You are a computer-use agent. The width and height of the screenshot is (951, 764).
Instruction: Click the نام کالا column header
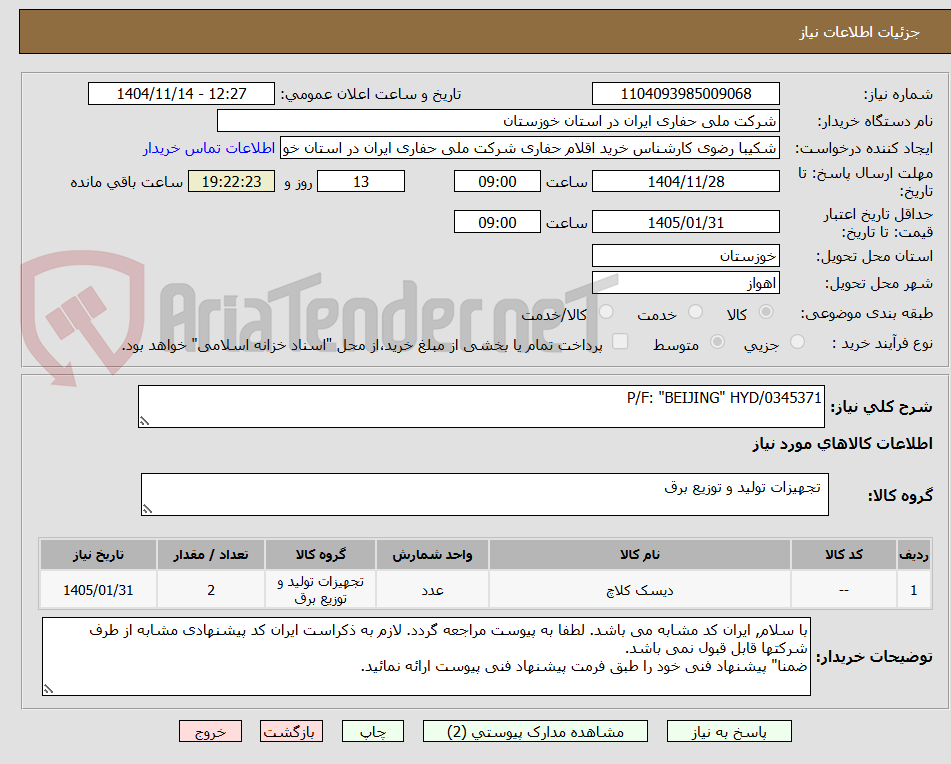click(640, 555)
